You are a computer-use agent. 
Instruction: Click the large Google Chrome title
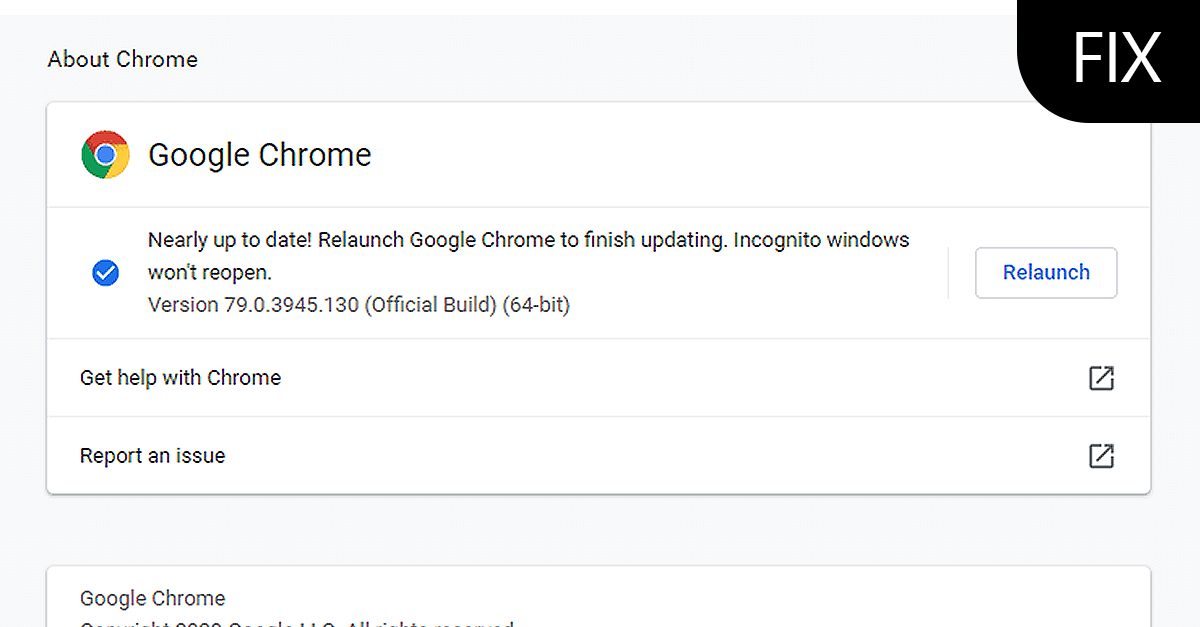(x=259, y=155)
